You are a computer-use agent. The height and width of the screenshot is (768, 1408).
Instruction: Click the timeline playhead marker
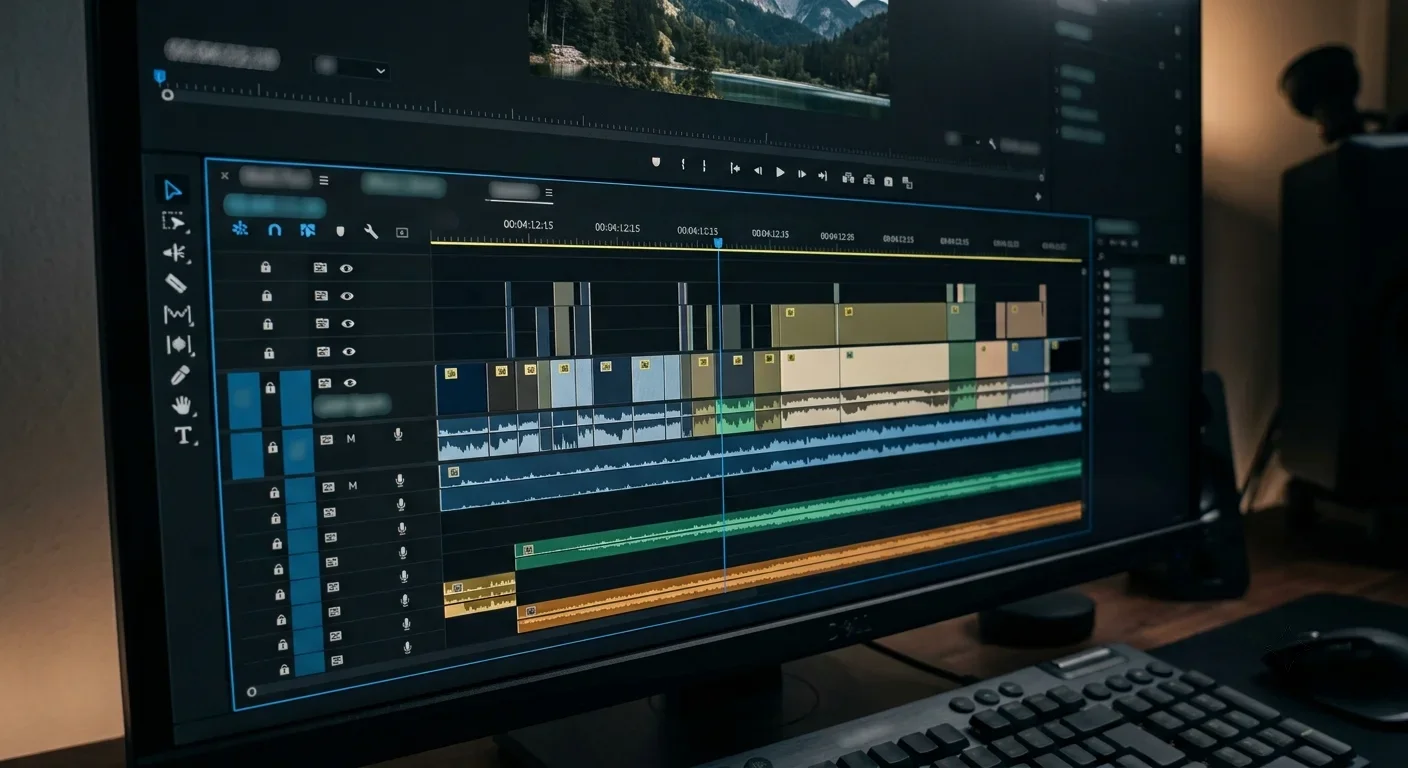coord(718,243)
